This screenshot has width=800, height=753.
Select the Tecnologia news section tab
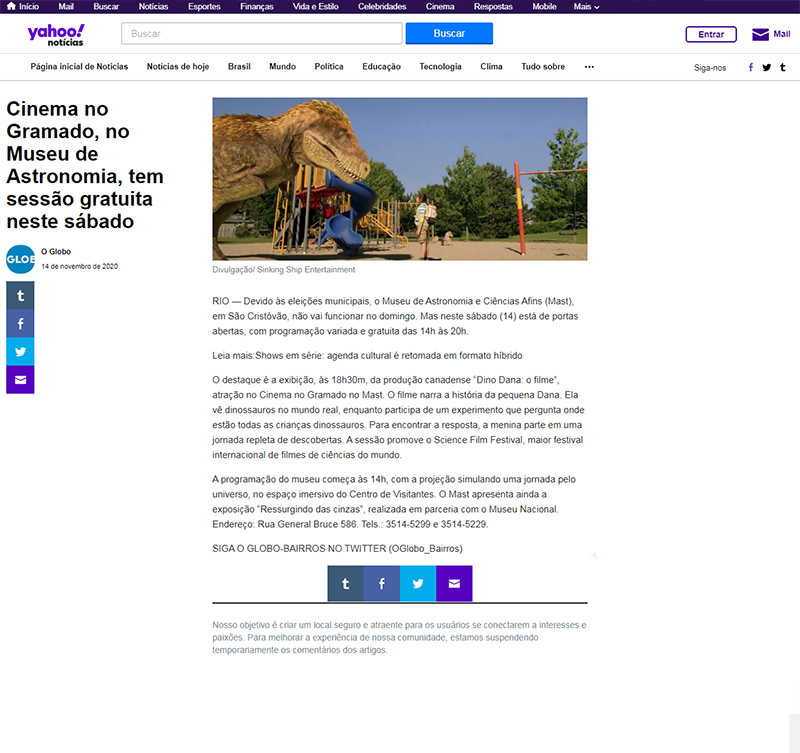click(440, 67)
